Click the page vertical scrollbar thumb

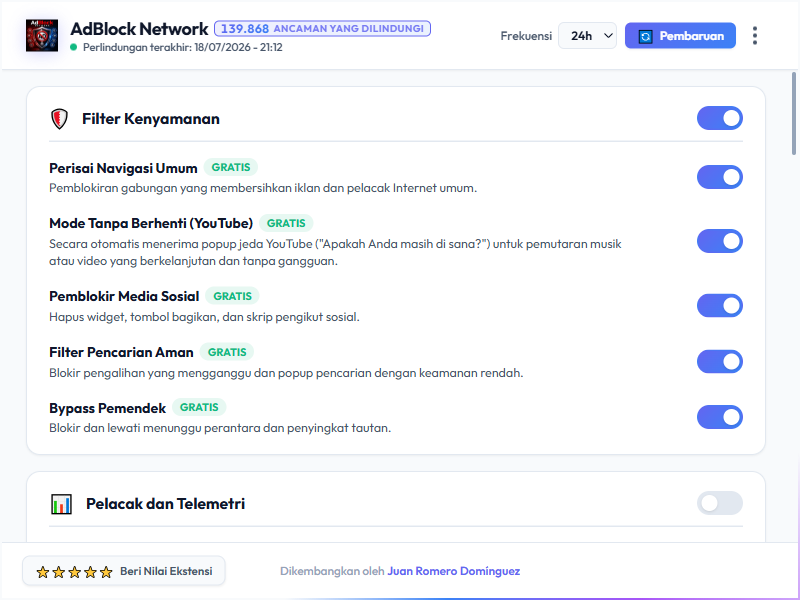(794, 113)
